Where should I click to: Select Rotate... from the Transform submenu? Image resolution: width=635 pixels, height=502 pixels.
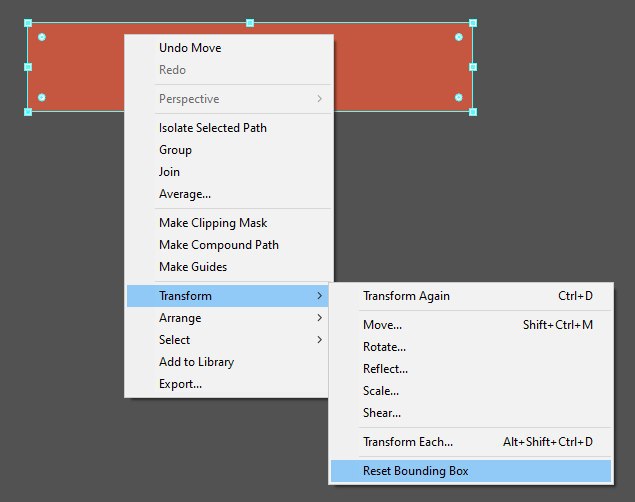point(471,347)
